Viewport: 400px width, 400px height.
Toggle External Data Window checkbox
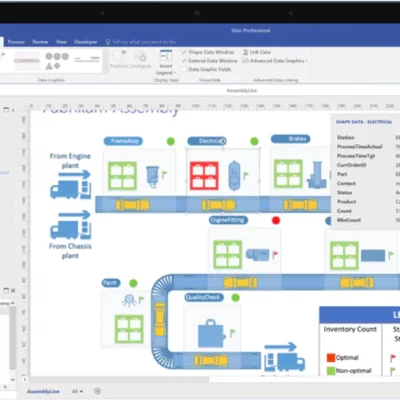click(x=184, y=61)
